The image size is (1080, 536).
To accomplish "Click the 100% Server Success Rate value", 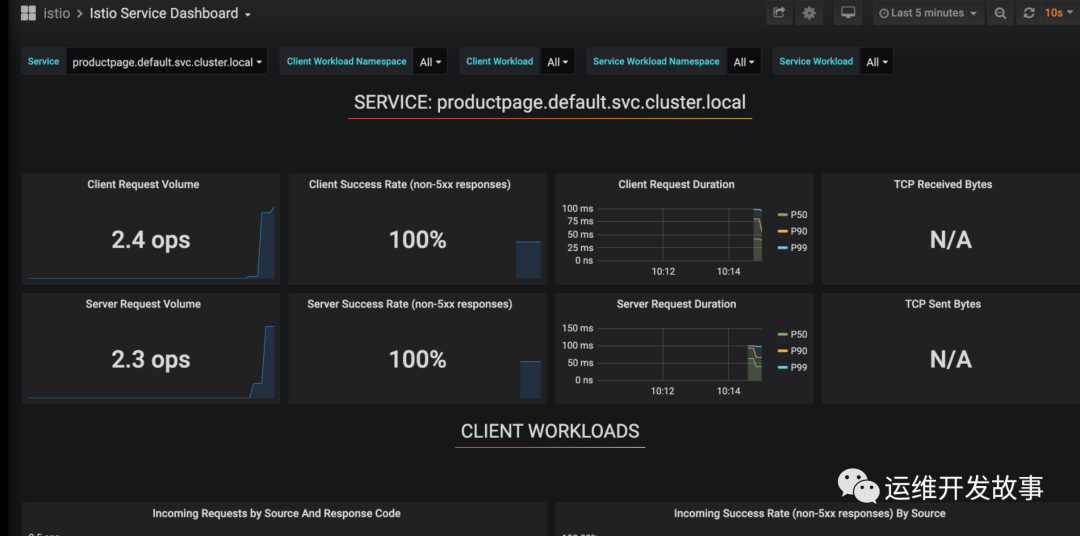I will point(417,360).
